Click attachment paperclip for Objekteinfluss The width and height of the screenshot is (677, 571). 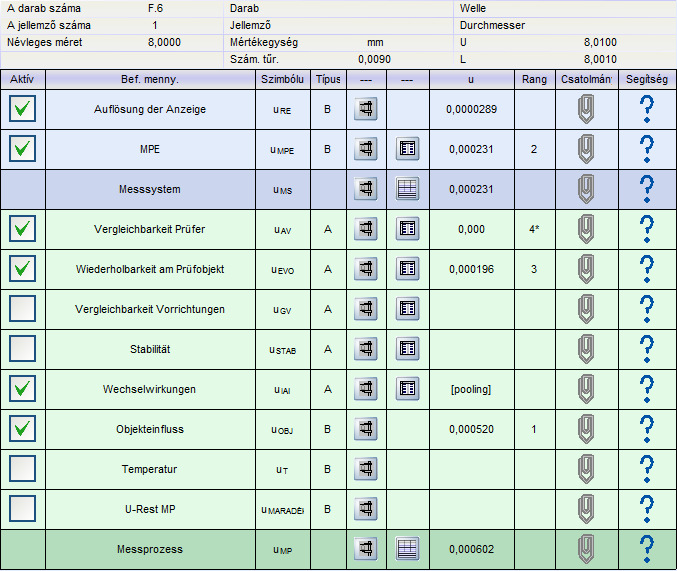point(586,429)
